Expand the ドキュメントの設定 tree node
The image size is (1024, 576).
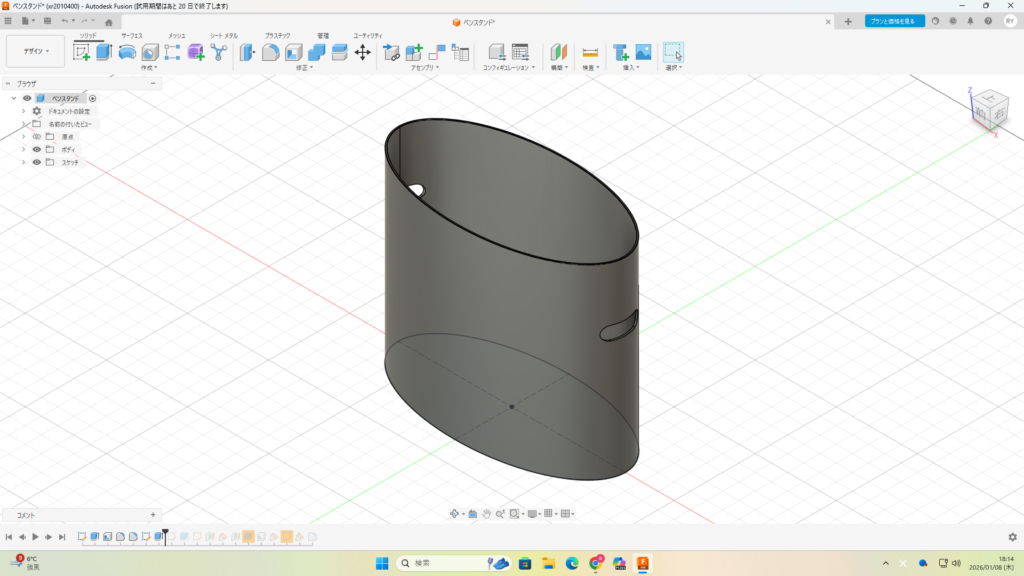[23, 111]
